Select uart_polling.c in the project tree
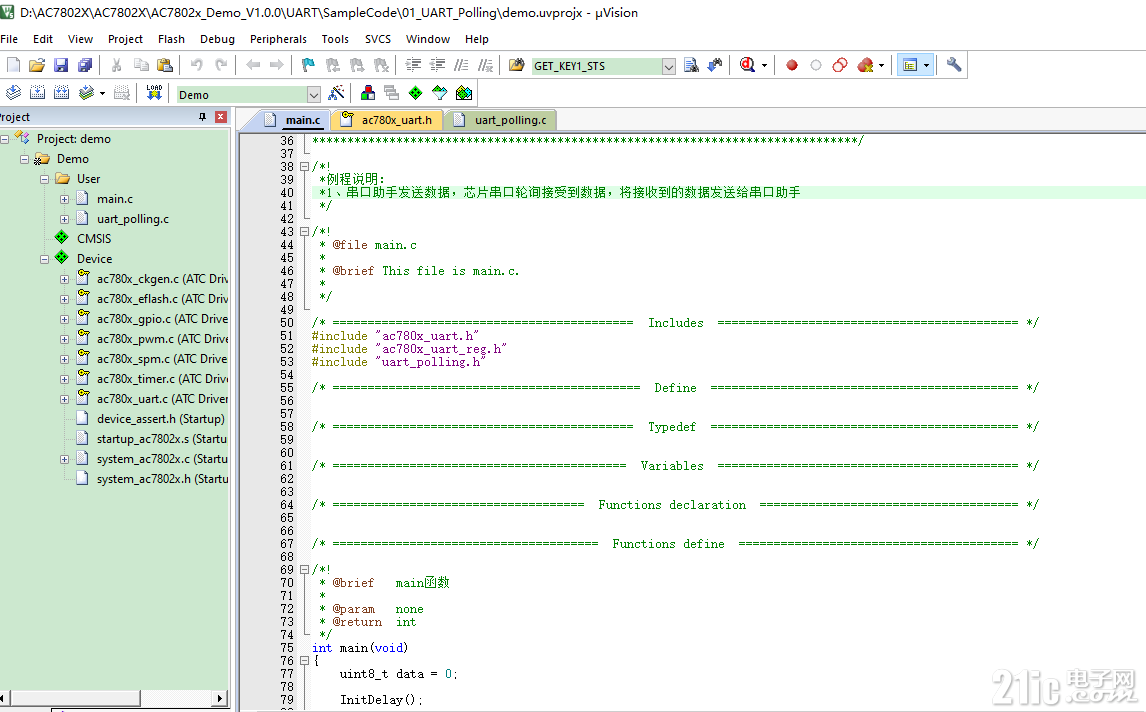1146x712 pixels. point(132,219)
